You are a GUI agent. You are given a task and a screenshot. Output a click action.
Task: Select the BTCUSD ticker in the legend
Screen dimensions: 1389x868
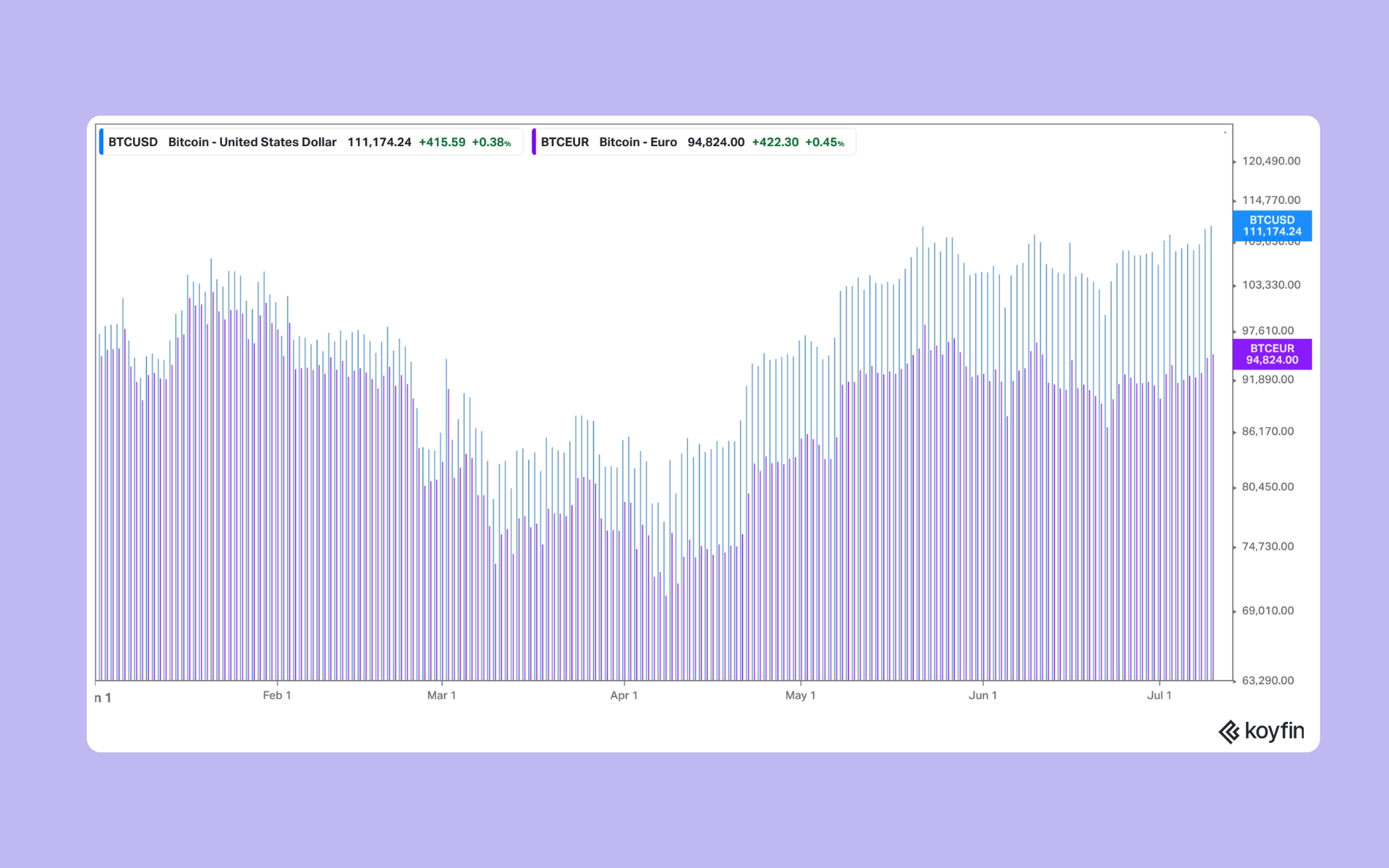[x=133, y=142]
